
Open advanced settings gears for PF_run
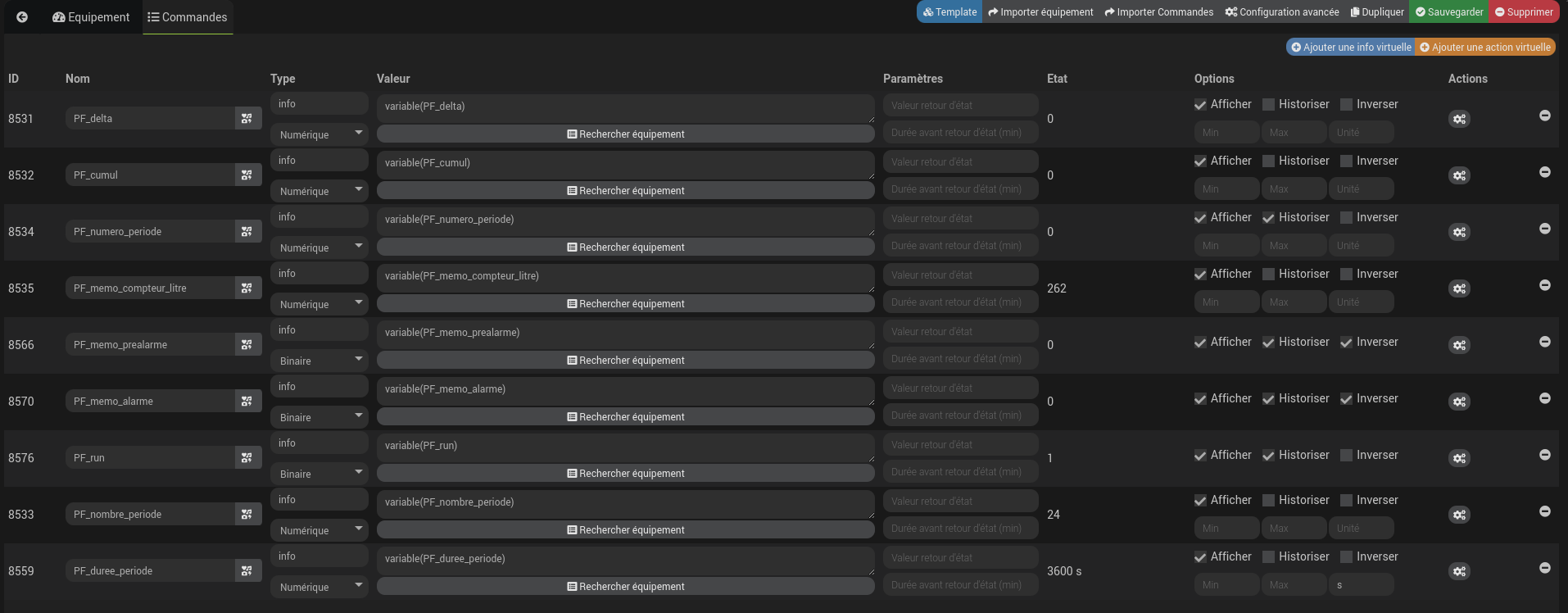[x=1459, y=458]
